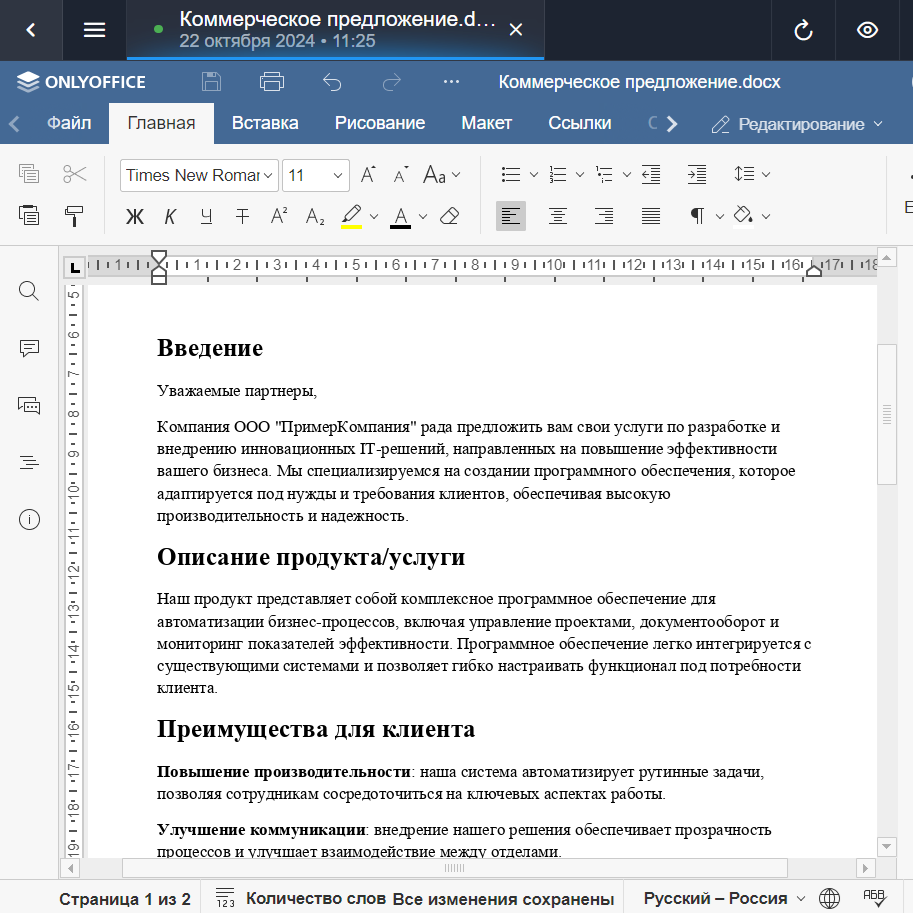
Task: Click the Print icon
Action: pos(272,82)
